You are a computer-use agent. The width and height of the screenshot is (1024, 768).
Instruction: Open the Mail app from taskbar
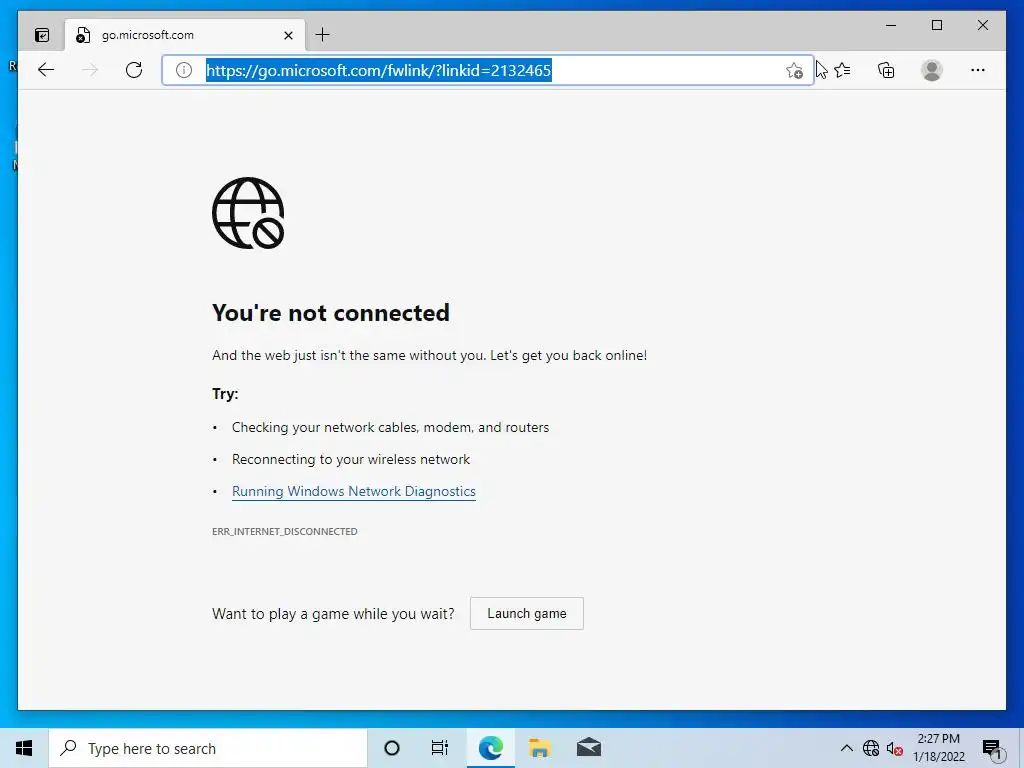pos(588,748)
